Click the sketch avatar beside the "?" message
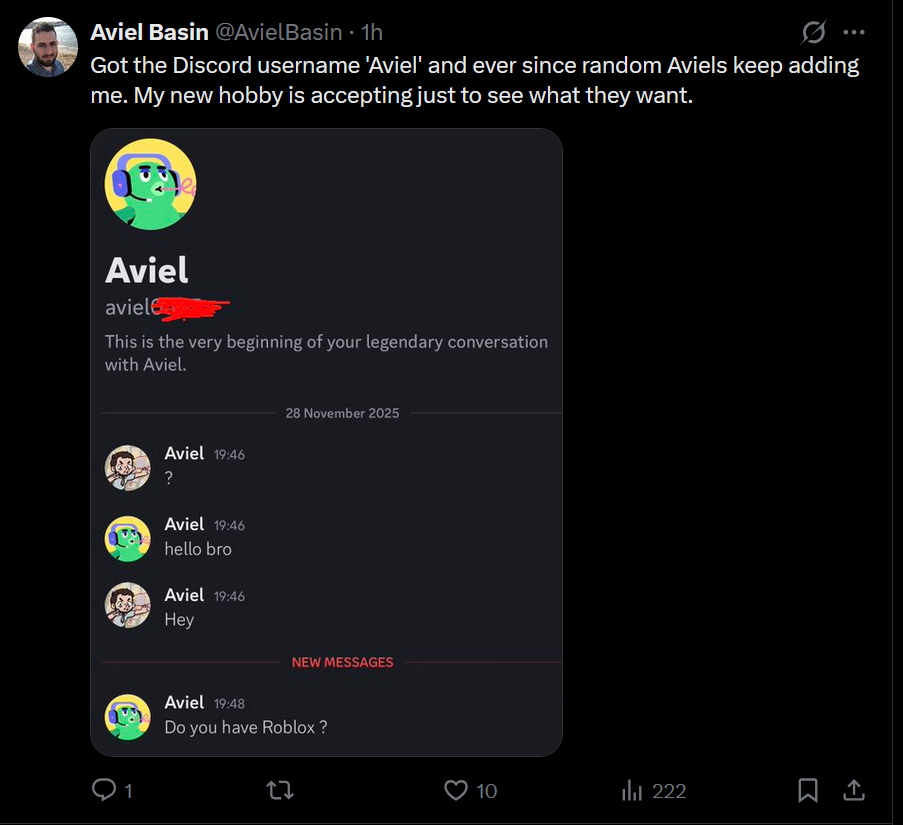903x825 pixels. pos(128,467)
